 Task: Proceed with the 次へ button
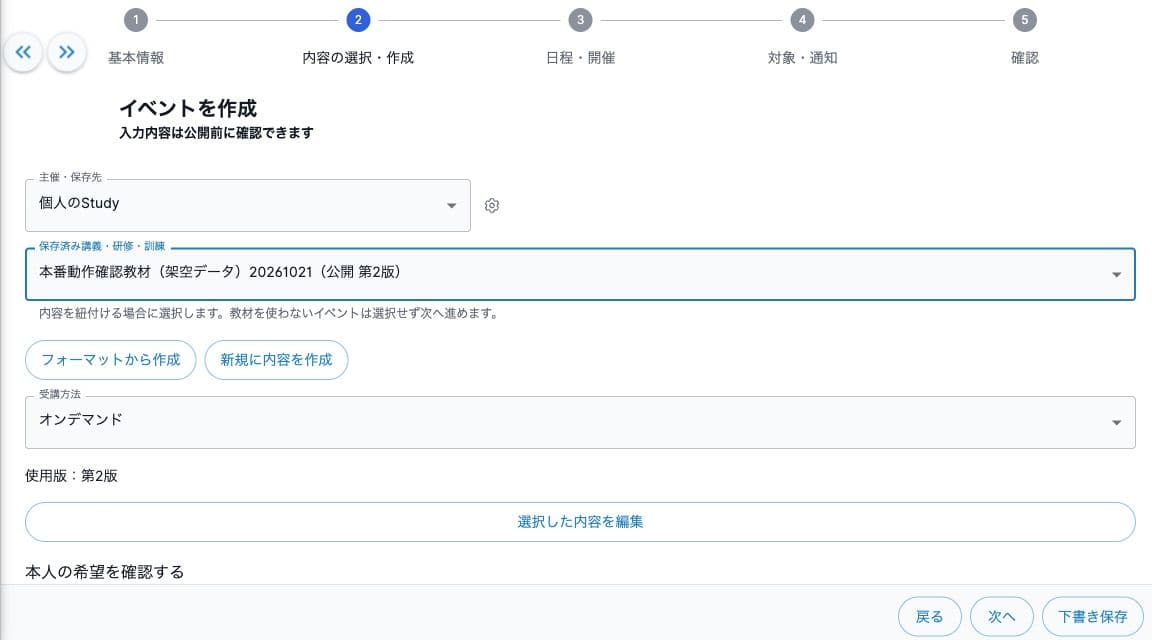1001,616
